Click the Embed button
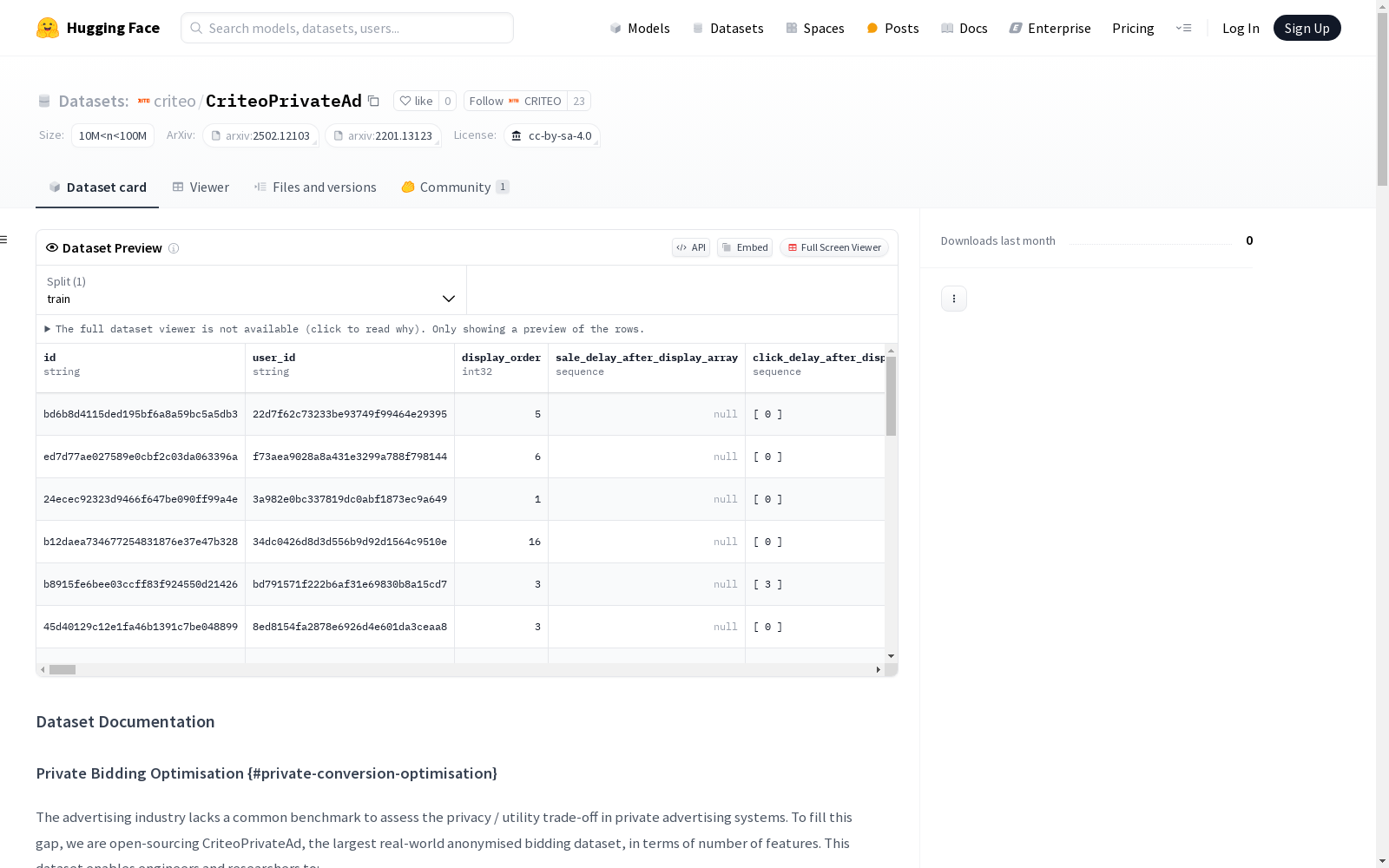 pyautogui.click(x=745, y=247)
